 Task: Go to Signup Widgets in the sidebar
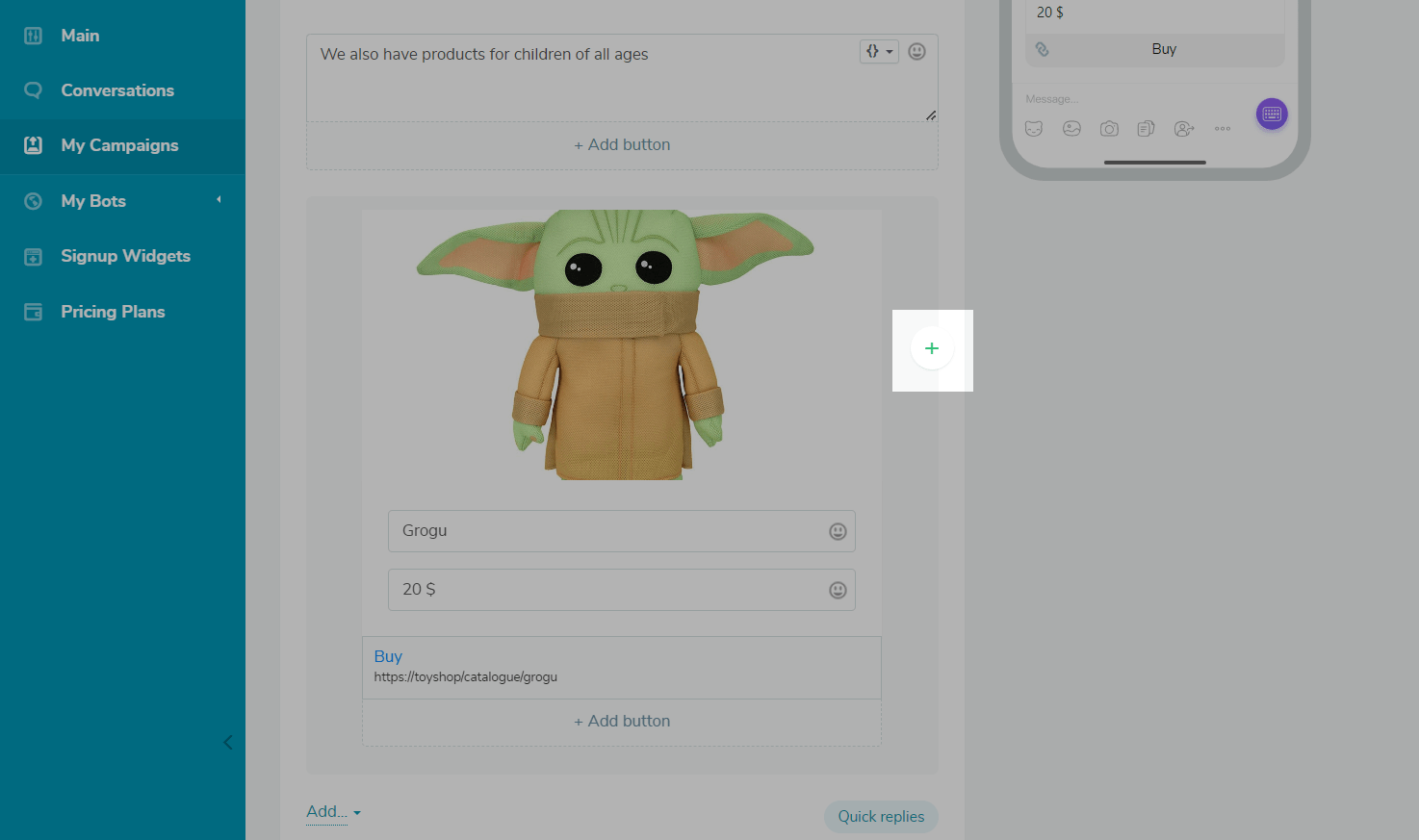coord(125,256)
